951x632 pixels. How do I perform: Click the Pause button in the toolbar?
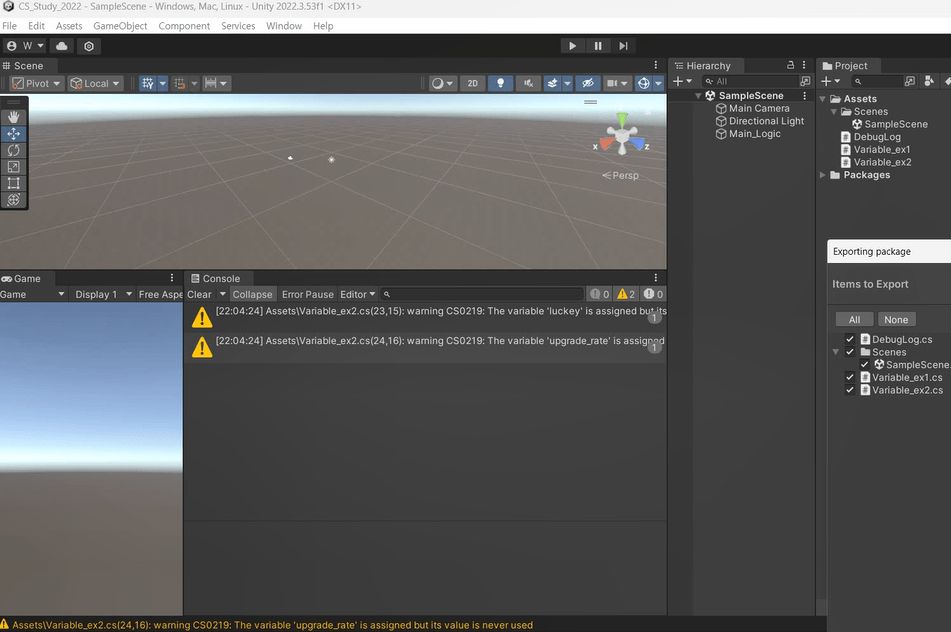598,46
